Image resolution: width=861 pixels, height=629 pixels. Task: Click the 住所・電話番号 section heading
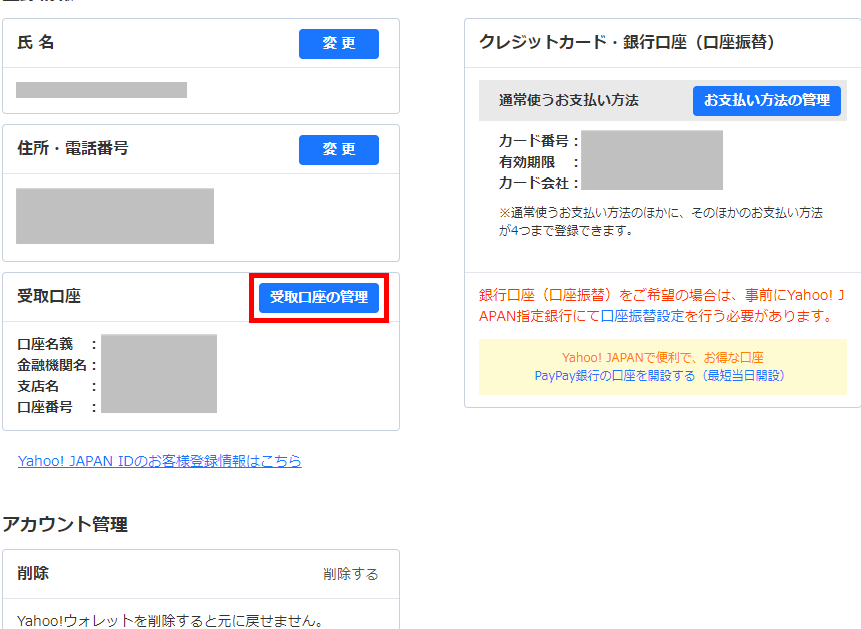(73, 148)
